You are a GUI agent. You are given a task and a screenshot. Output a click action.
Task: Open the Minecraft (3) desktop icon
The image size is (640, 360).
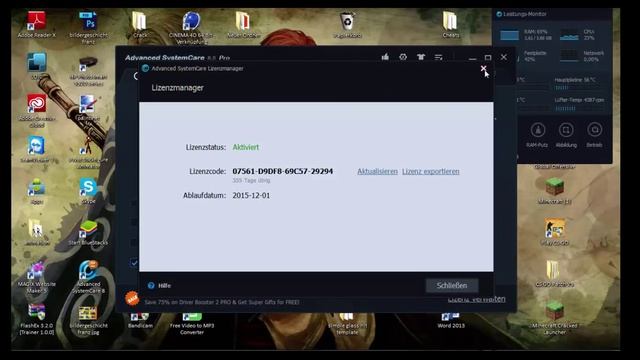pyautogui.click(x=554, y=191)
